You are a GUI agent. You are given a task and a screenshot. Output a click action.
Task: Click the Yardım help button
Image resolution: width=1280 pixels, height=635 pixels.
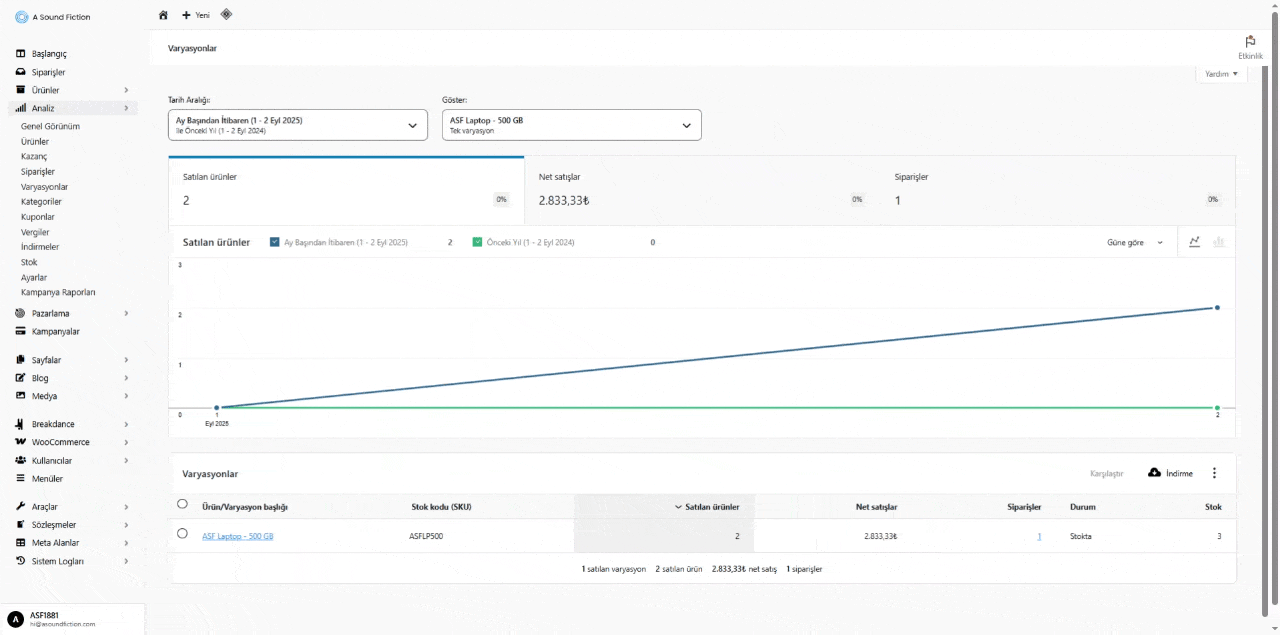click(x=1221, y=74)
